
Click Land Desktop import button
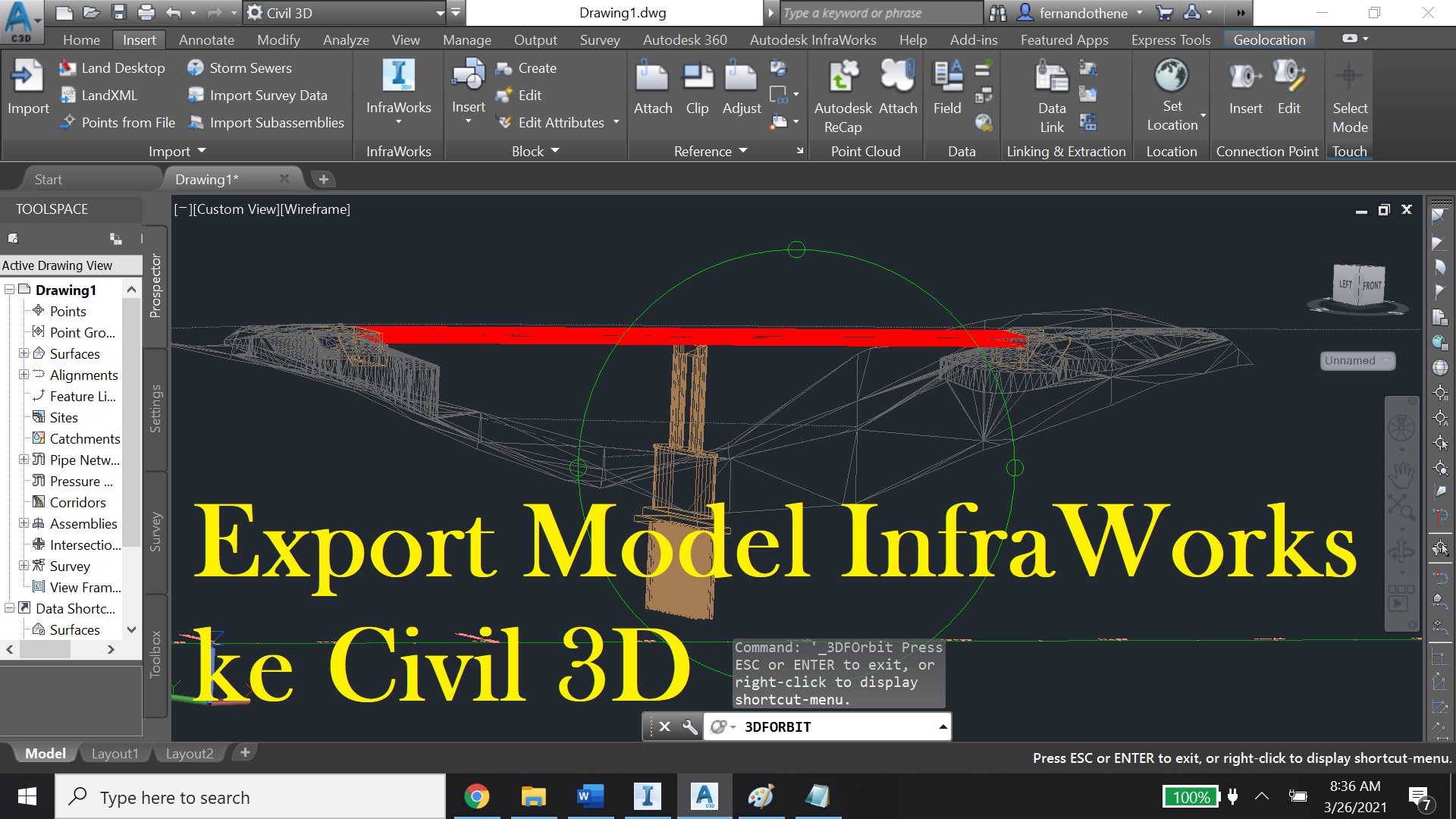tap(112, 67)
